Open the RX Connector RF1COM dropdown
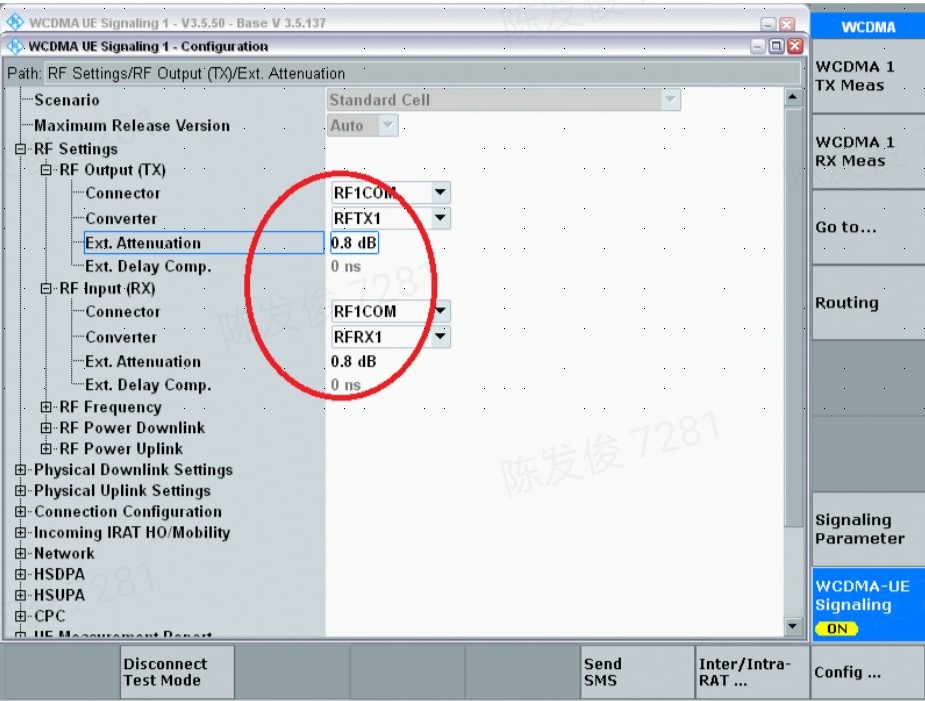The width and height of the screenshot is (925, 701). tap(440, 311)
